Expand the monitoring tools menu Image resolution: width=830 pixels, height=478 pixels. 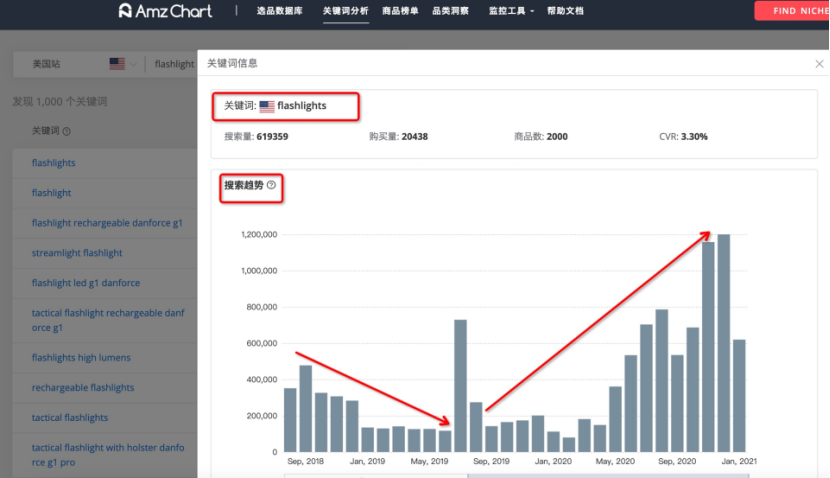(511, 11)
